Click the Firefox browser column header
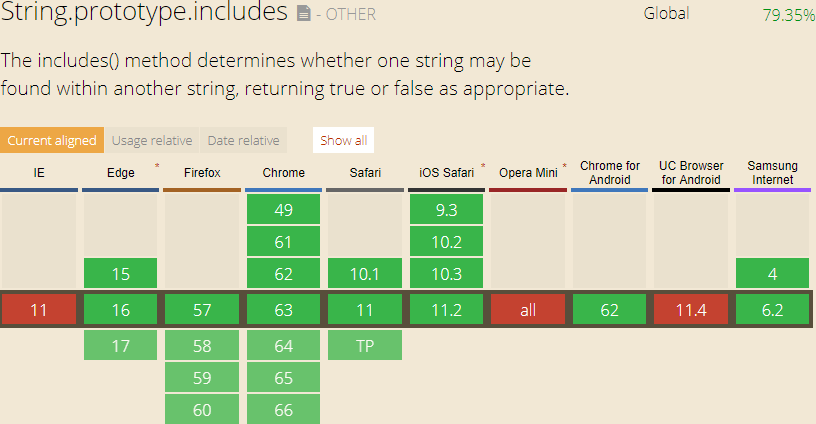This screenshot has width=816, height=424. 202,173
